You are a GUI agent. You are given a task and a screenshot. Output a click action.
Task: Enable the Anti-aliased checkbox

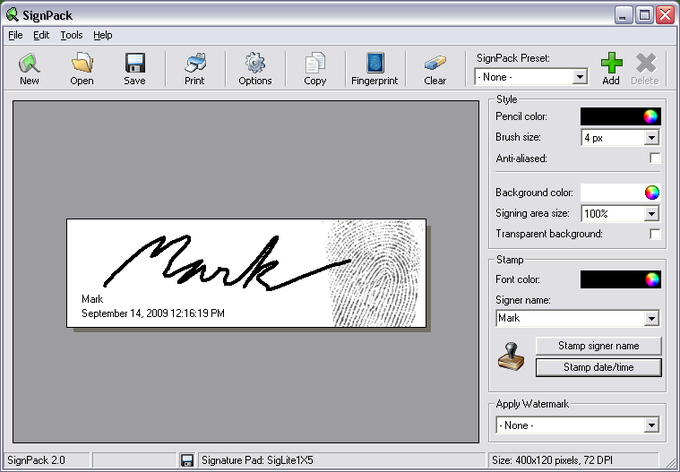655,158
